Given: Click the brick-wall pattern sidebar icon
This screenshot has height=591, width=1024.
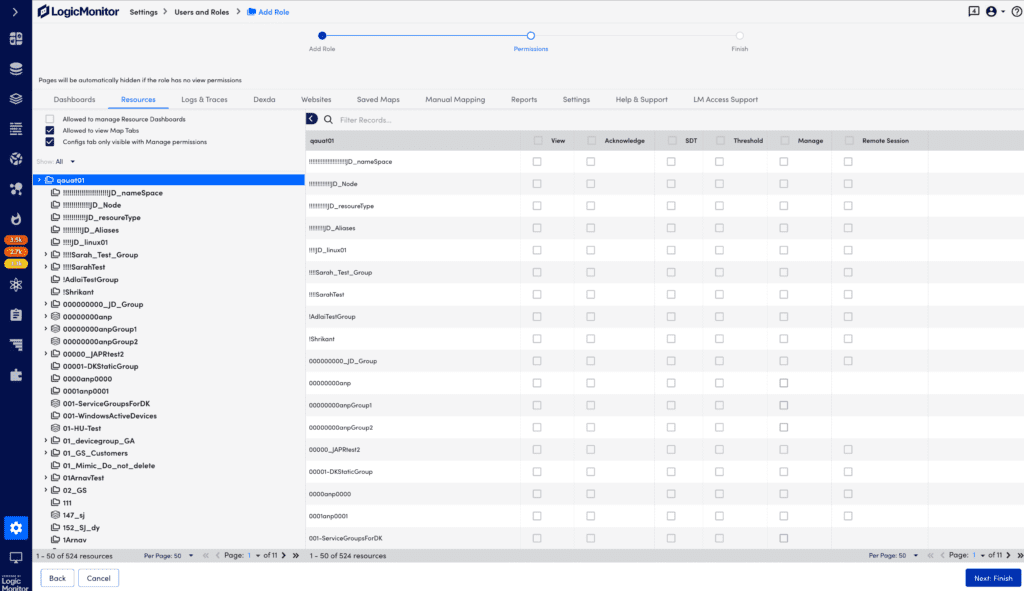Looking at the screenshot, I should coord(16,129).
